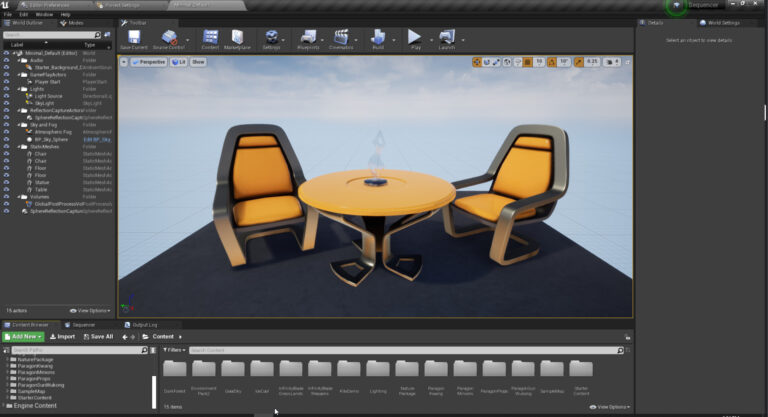The image size is (768, 417).
Task: Click the sources tree vertical scrollbar
Action: [x=154, y=392]
